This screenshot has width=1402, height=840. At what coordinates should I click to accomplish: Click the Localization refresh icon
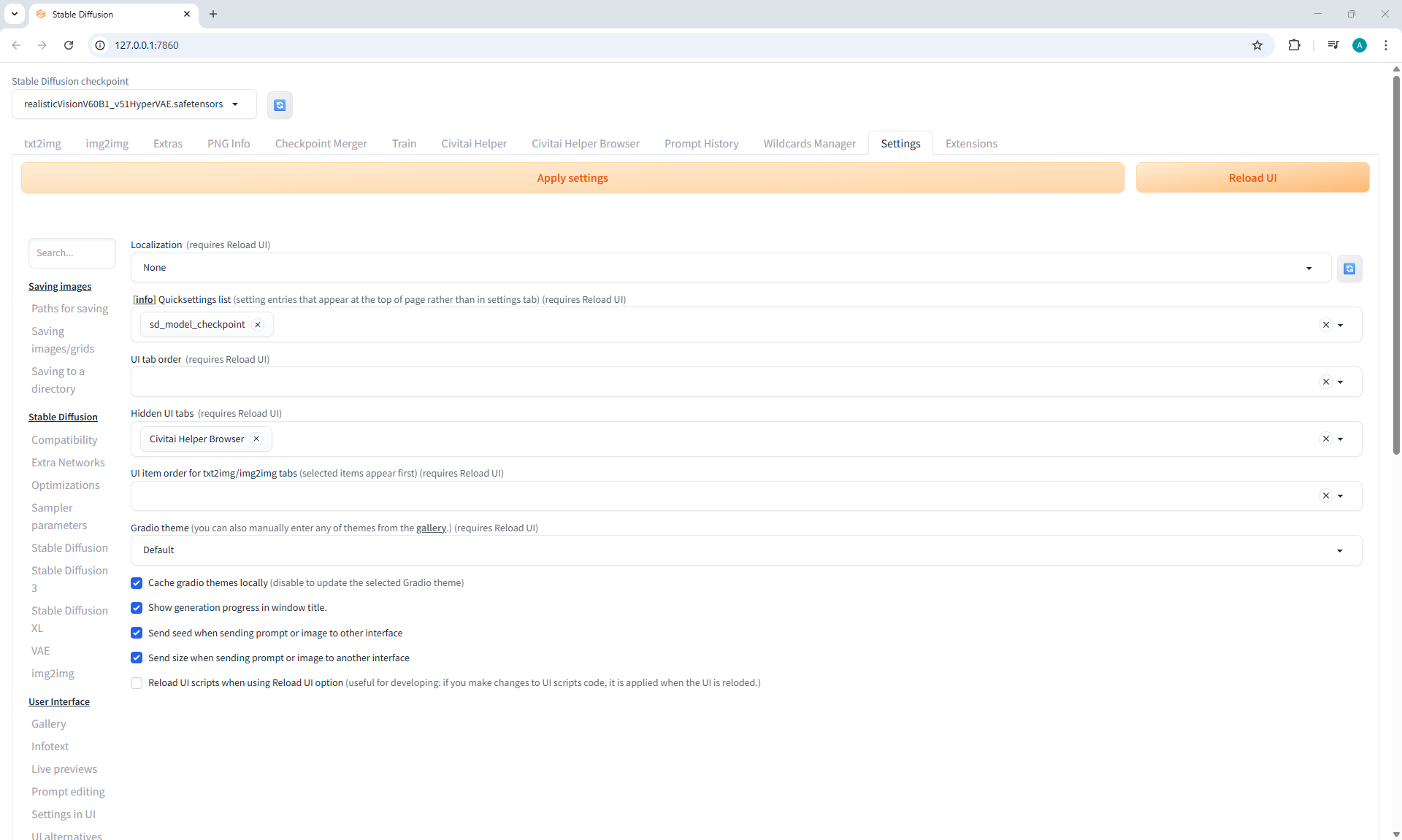1349,269
